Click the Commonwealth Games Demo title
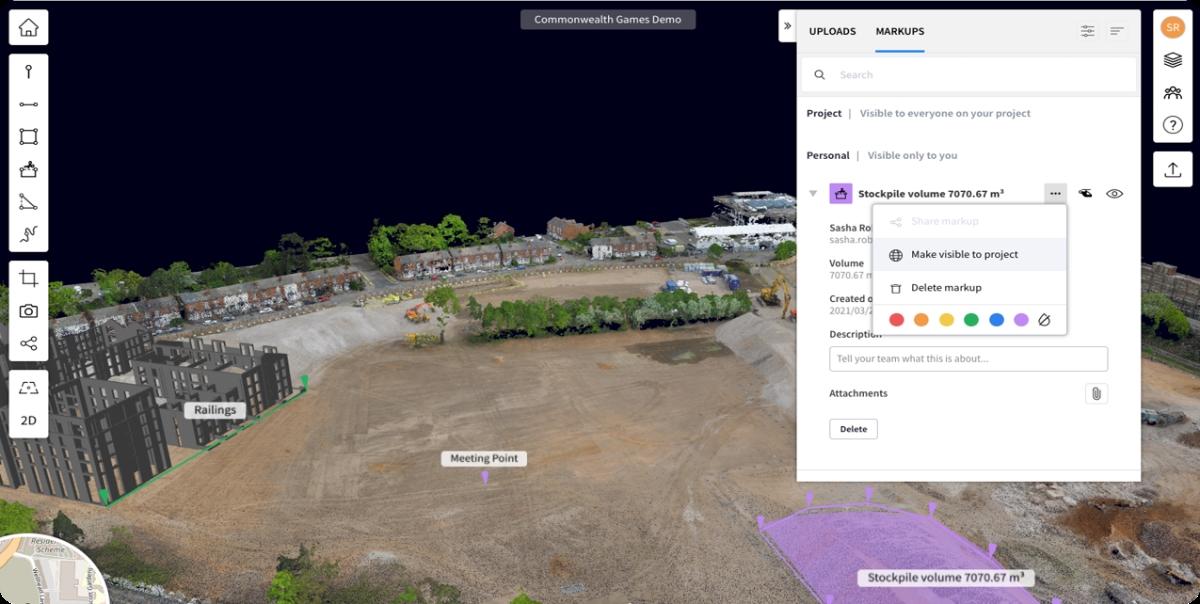The image size is (1200, 604). tap(608, 20)
